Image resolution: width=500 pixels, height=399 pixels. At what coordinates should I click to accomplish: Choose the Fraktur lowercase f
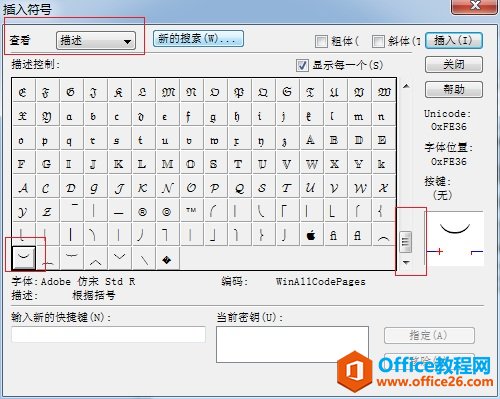pos(190,116)
